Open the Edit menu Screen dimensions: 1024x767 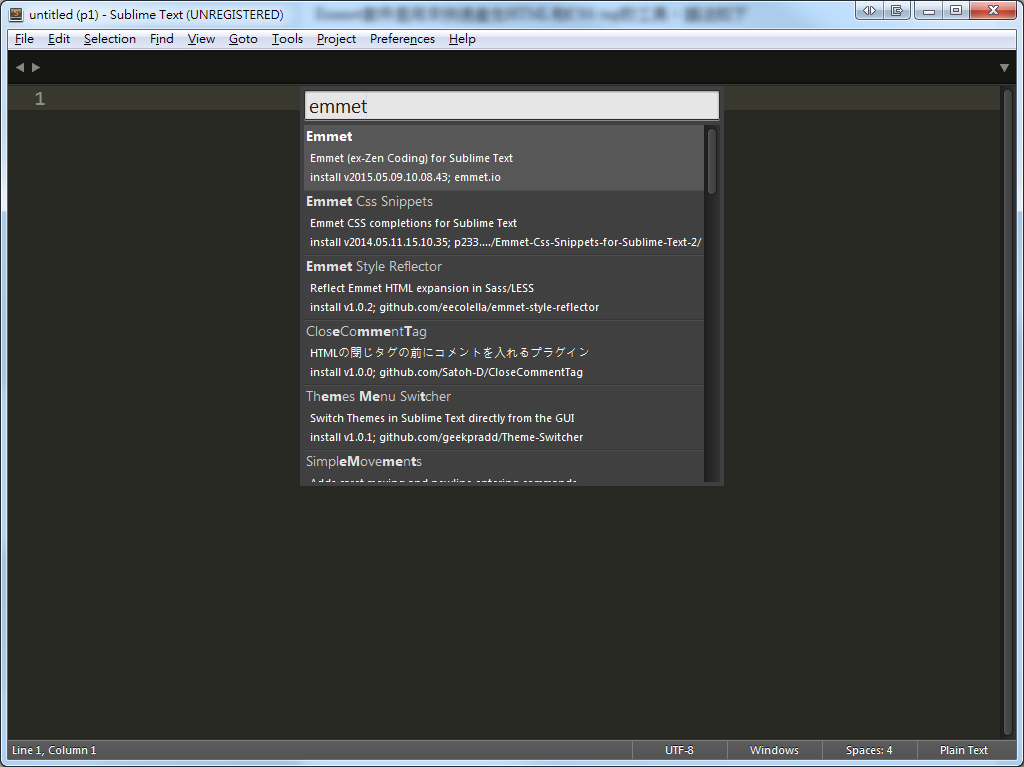point(59,39)
